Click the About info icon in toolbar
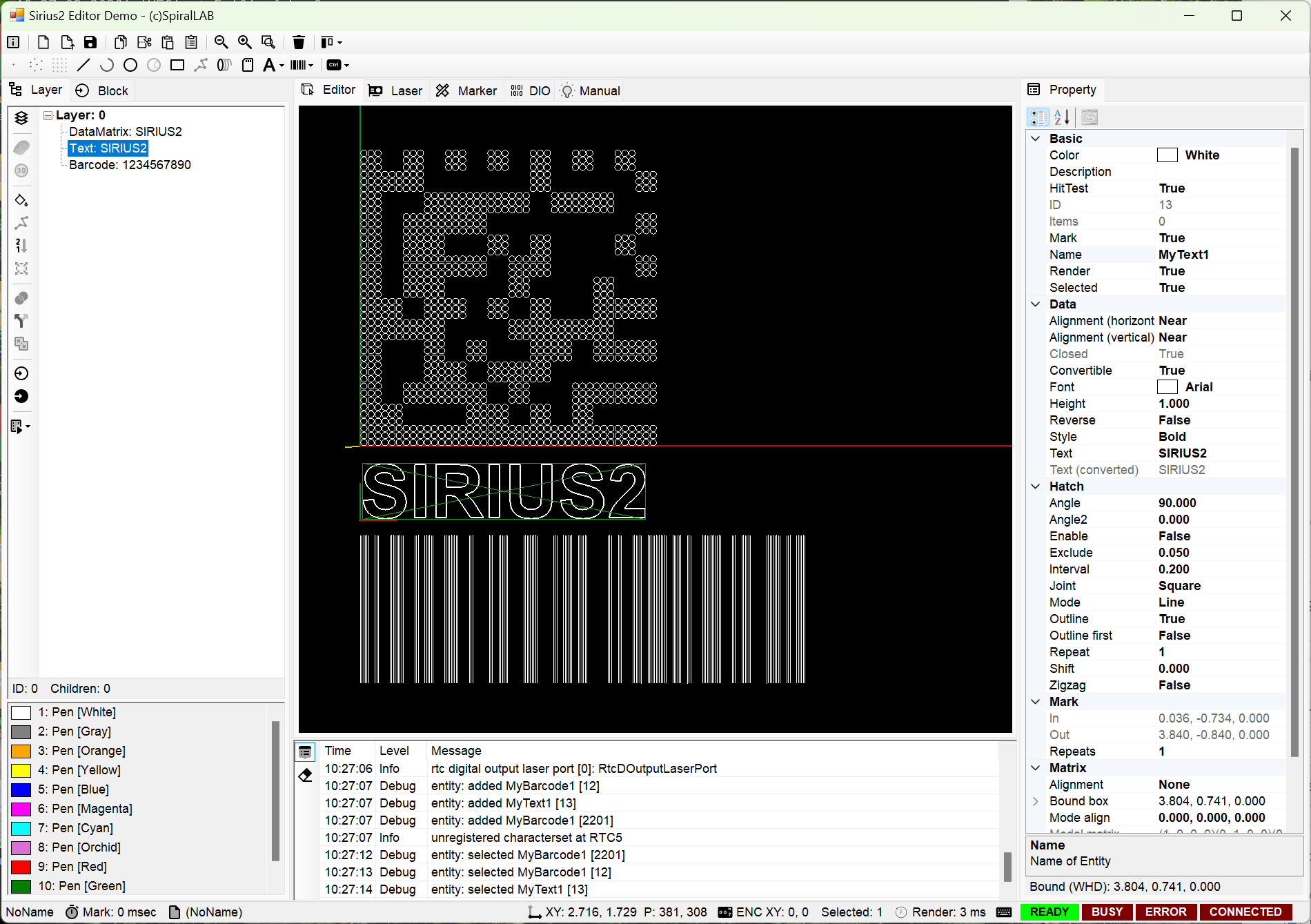1311x924 pixels. (x=13, y=42)
